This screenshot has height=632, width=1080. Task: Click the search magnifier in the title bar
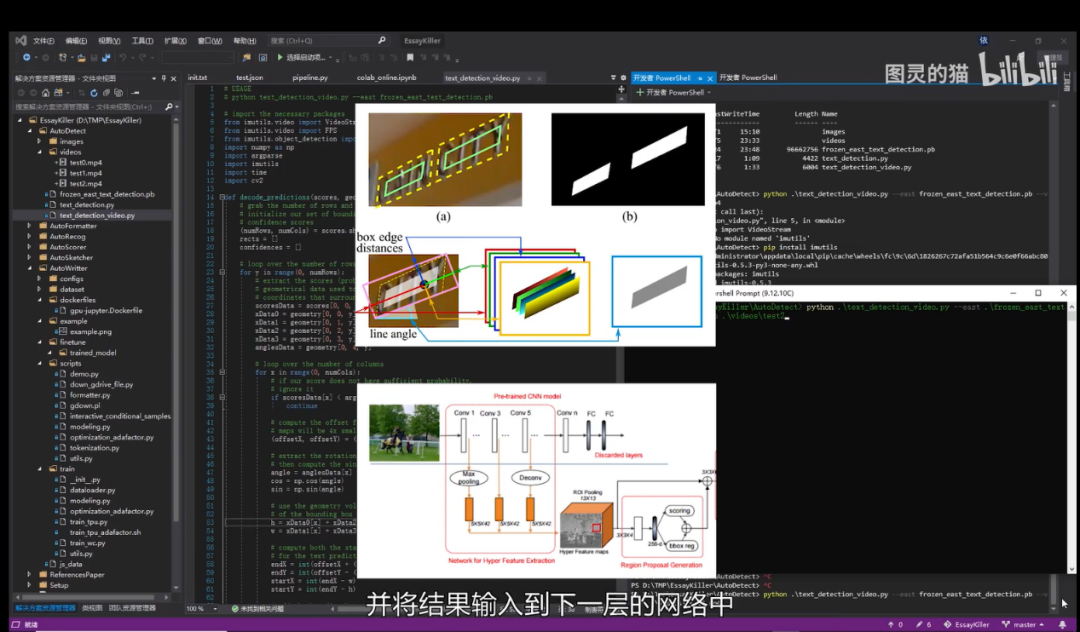[x=382, y=41]
